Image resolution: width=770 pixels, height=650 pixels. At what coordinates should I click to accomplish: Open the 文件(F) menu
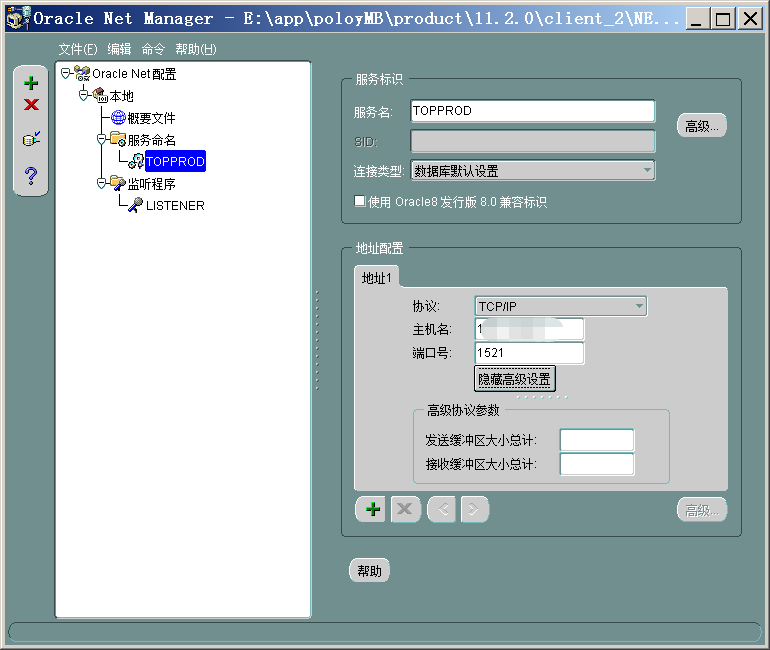[78, 49]
